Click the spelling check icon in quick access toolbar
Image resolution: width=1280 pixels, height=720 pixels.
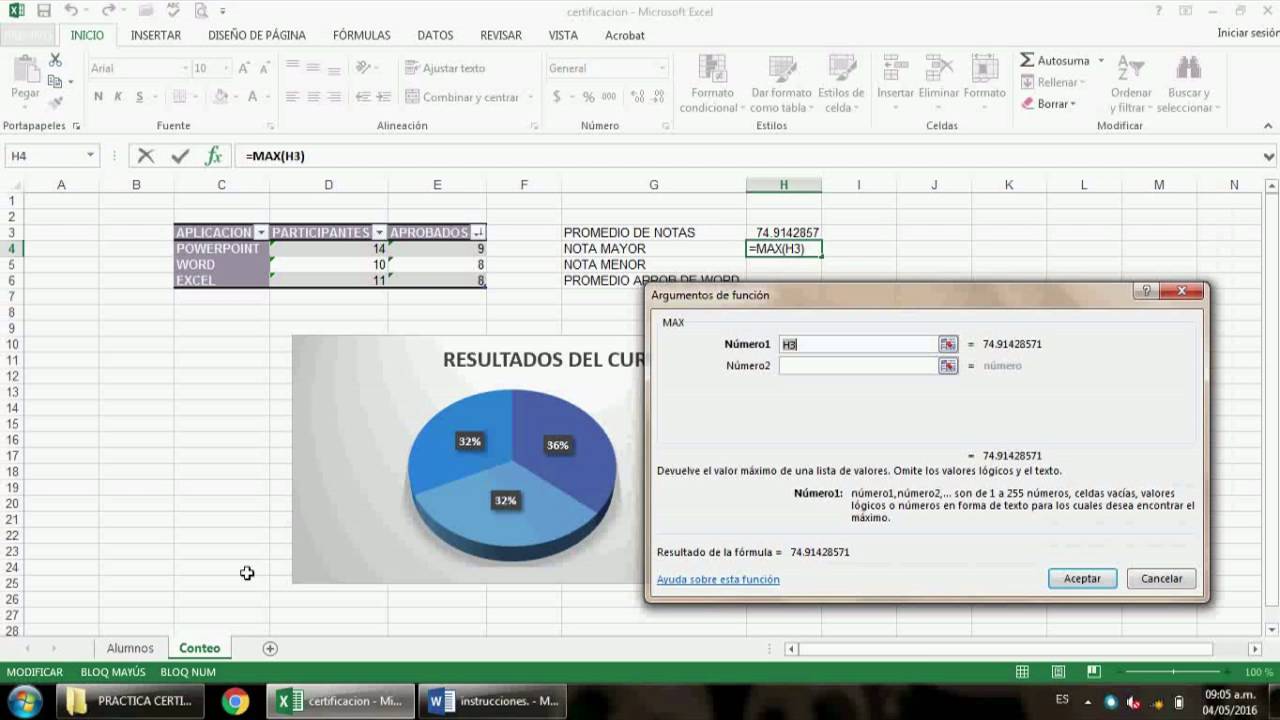175,11
